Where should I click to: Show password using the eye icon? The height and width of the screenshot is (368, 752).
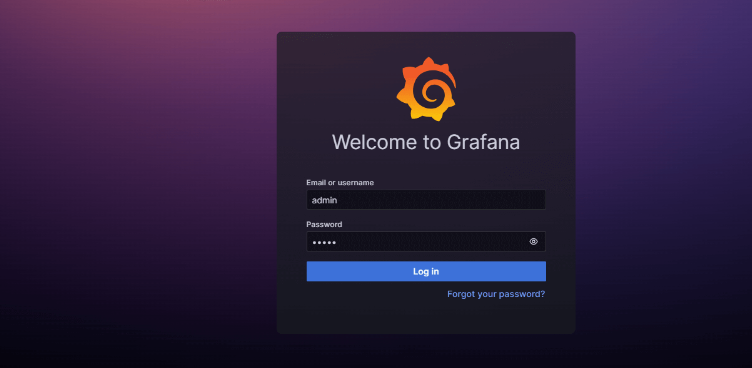tap(533, 241)
